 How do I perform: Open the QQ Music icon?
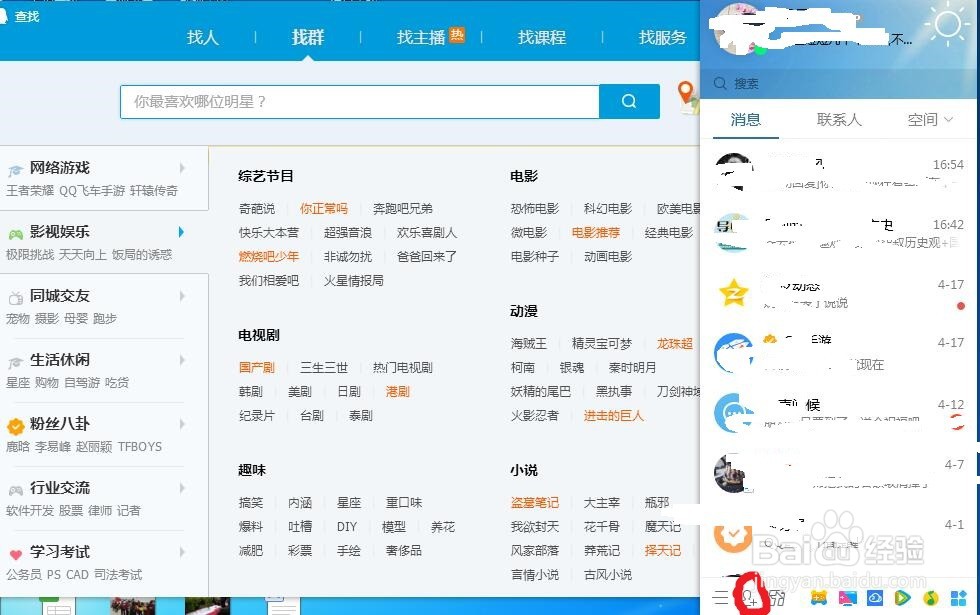(x=931, y=598)
